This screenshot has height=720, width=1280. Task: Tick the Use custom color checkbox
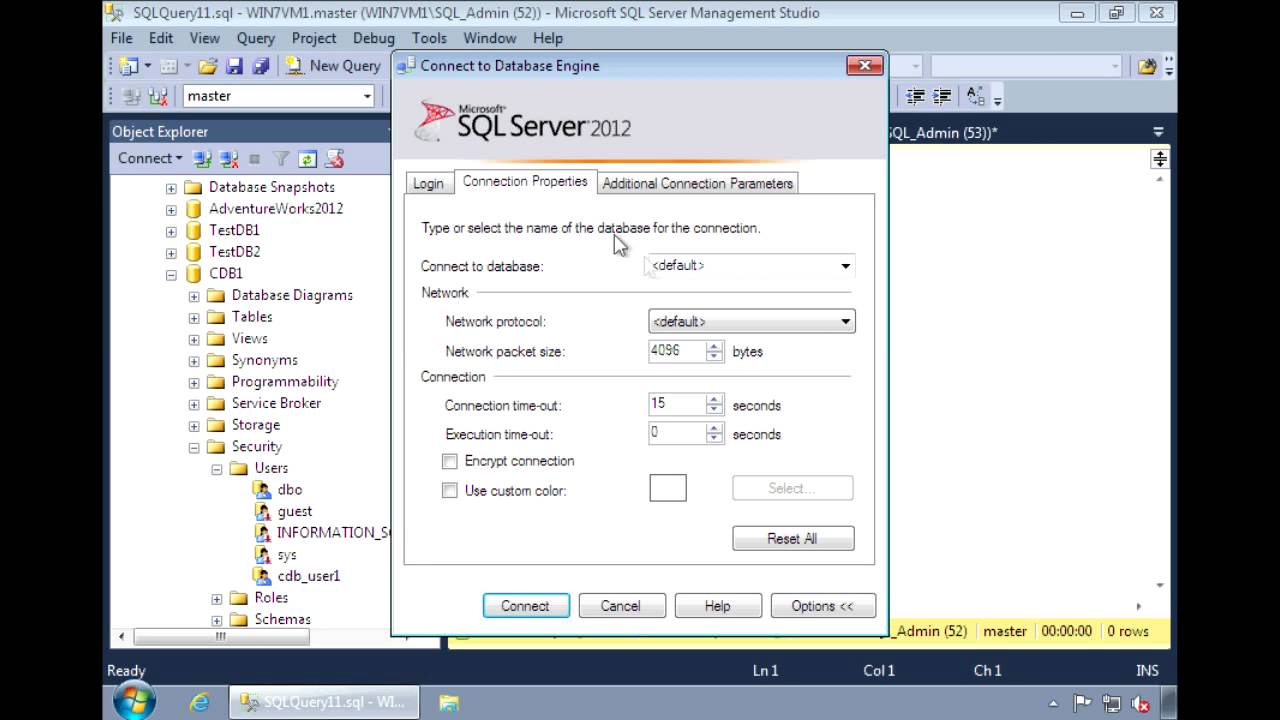tap(450, 491)
